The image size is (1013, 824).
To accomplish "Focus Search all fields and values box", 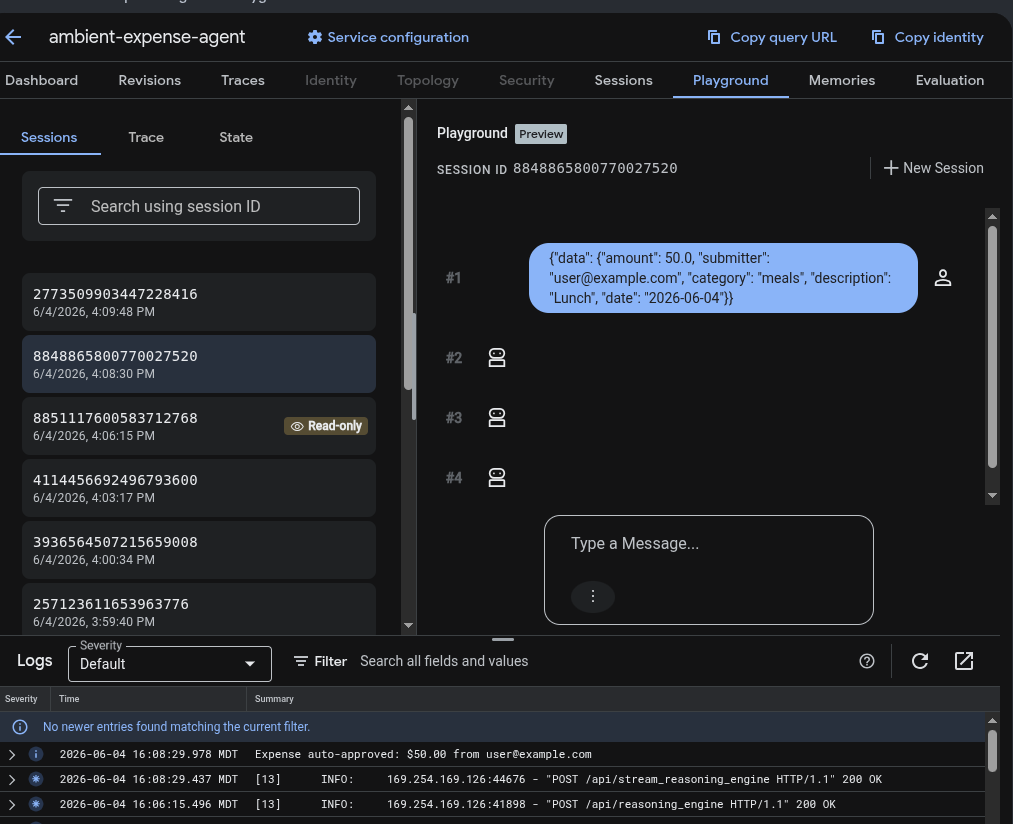I will (444, 661).
